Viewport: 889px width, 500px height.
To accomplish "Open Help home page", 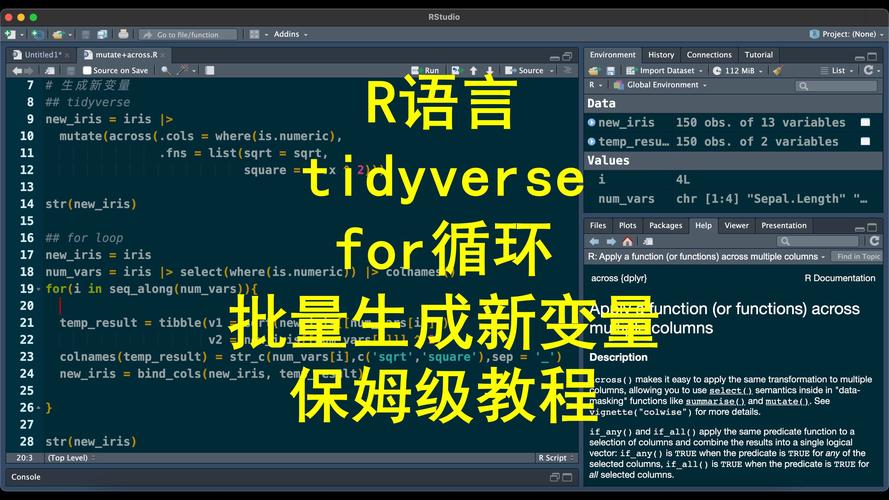I will 627,241.
